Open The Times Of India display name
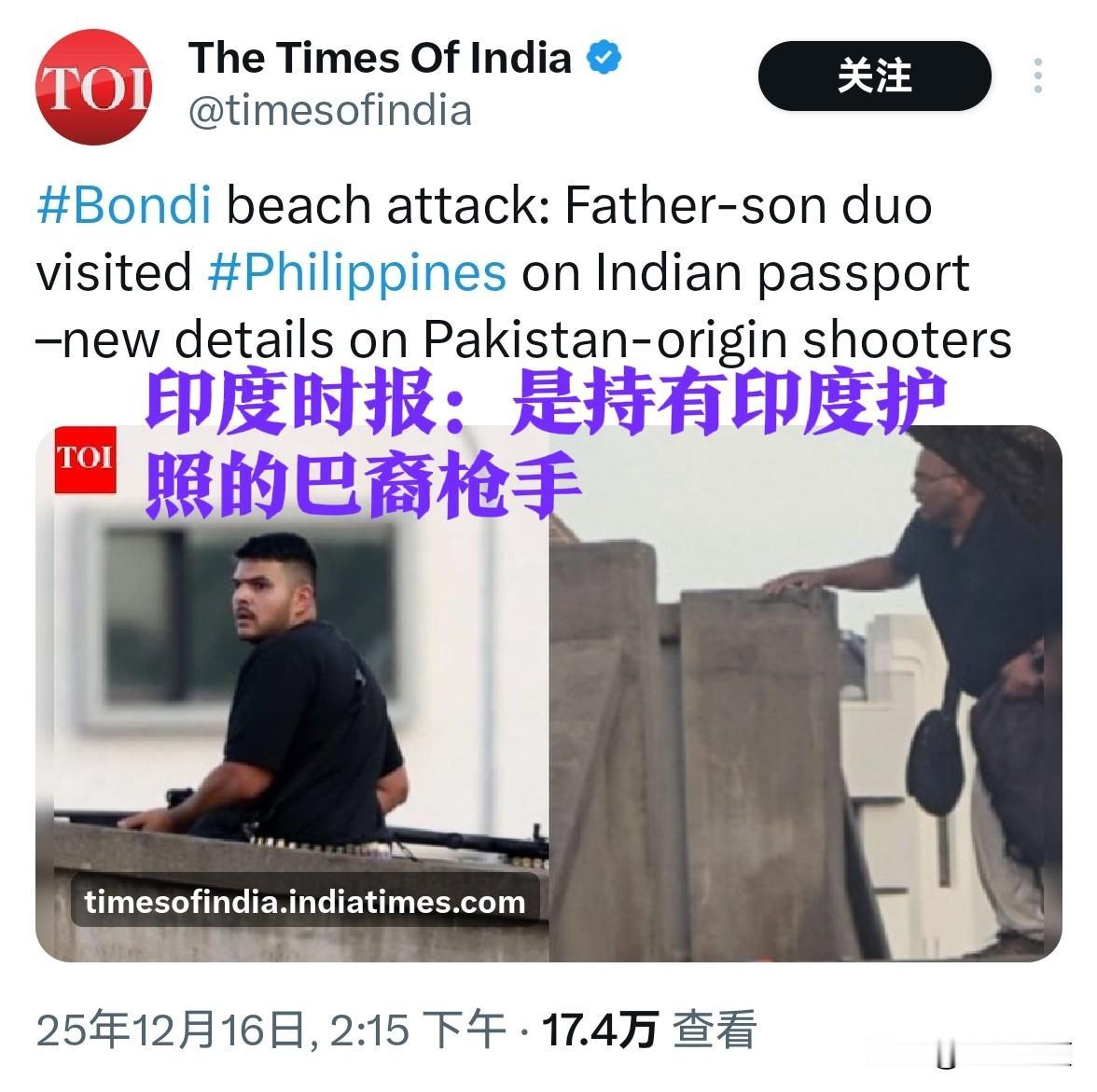The height and width of the screenshot is (1092, 1097). coord(380,58)
